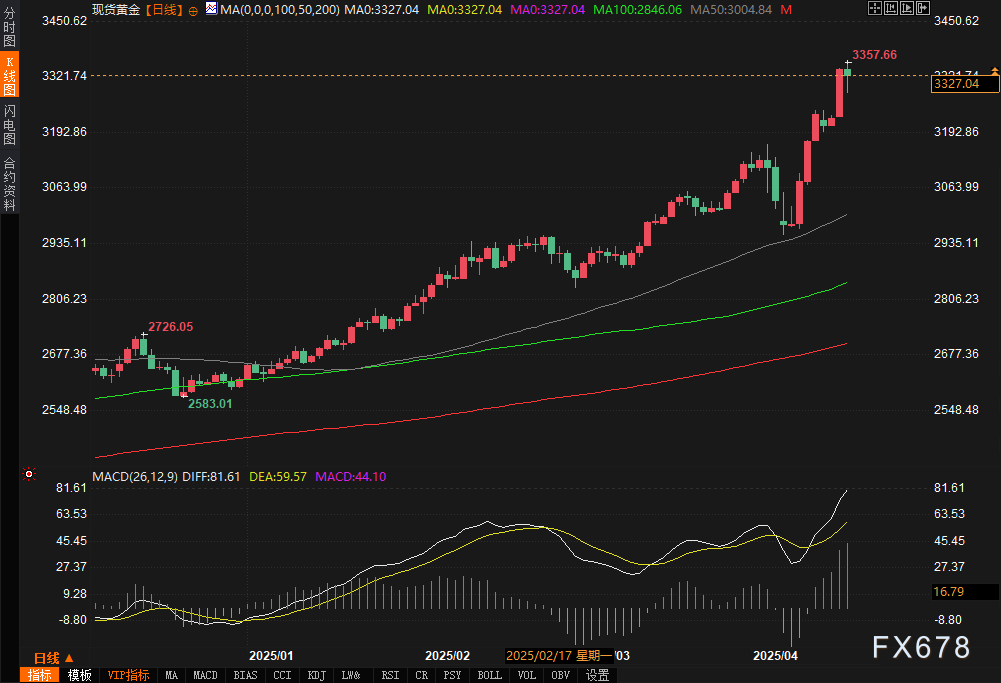Click the small red circle icon left of MACD
This screenshot has width=1001, height=683.
pos(29,474)
